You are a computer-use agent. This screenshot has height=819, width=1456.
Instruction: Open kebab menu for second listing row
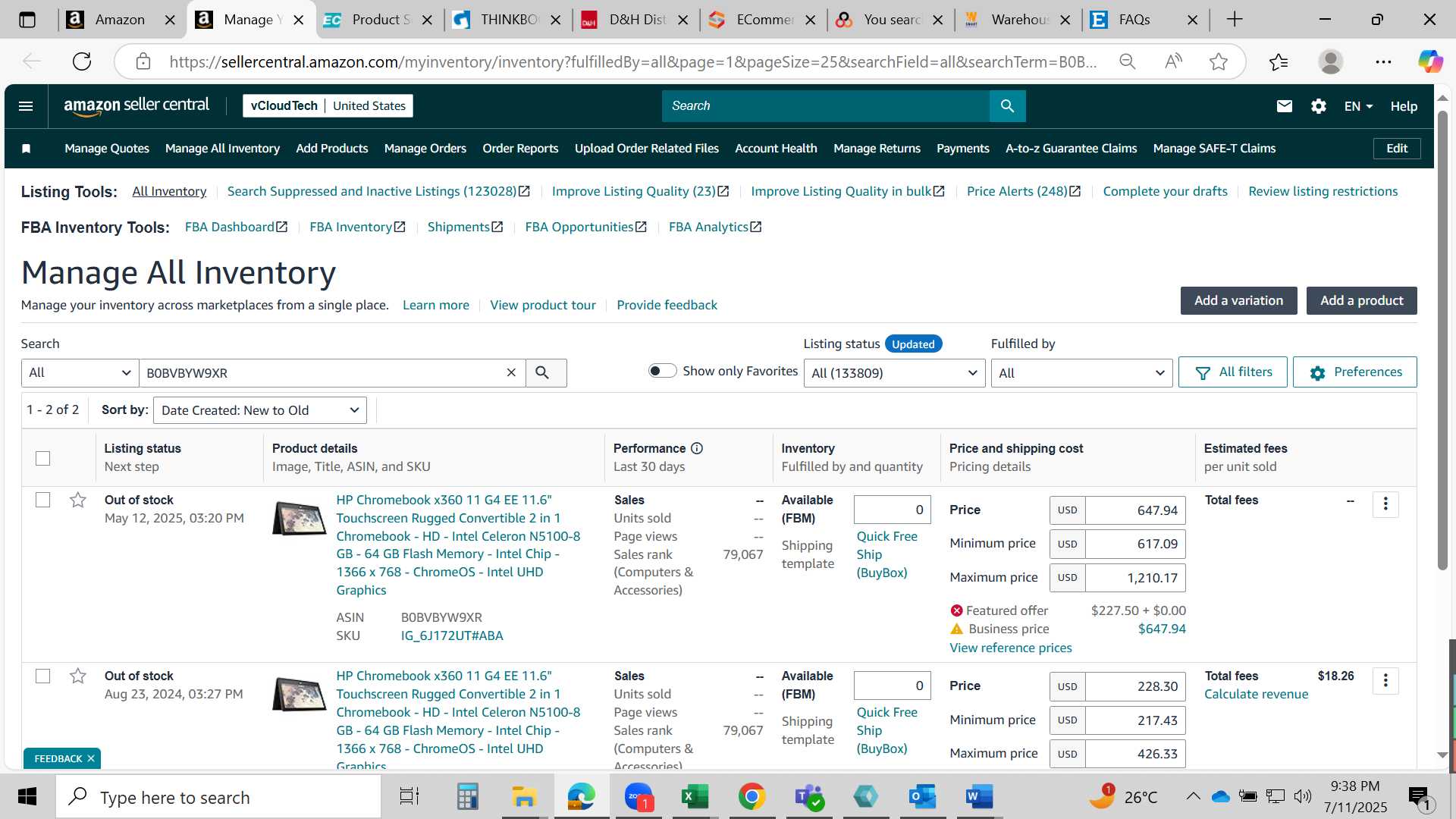pyautogui.click(x=1385, y=681)
